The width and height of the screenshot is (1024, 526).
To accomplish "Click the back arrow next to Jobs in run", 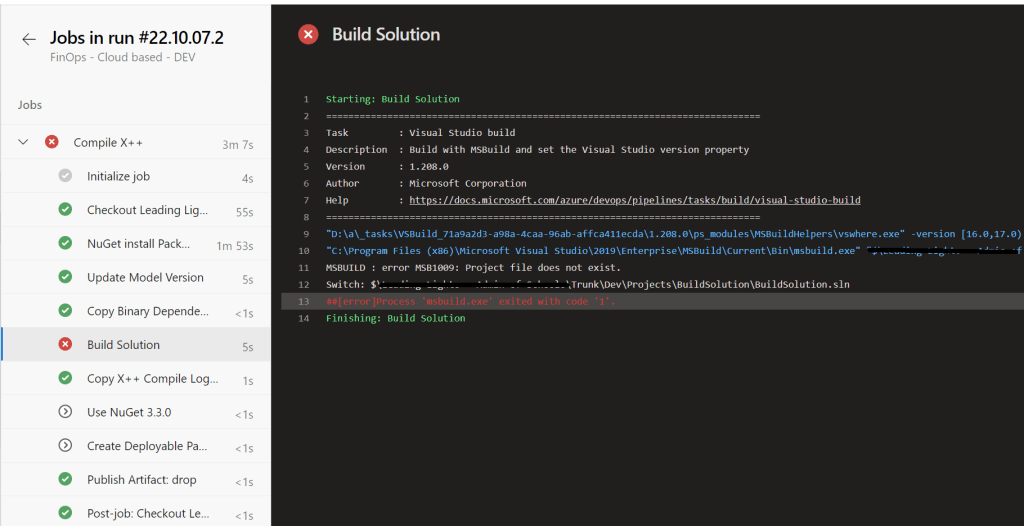I will tap(28, 39).
